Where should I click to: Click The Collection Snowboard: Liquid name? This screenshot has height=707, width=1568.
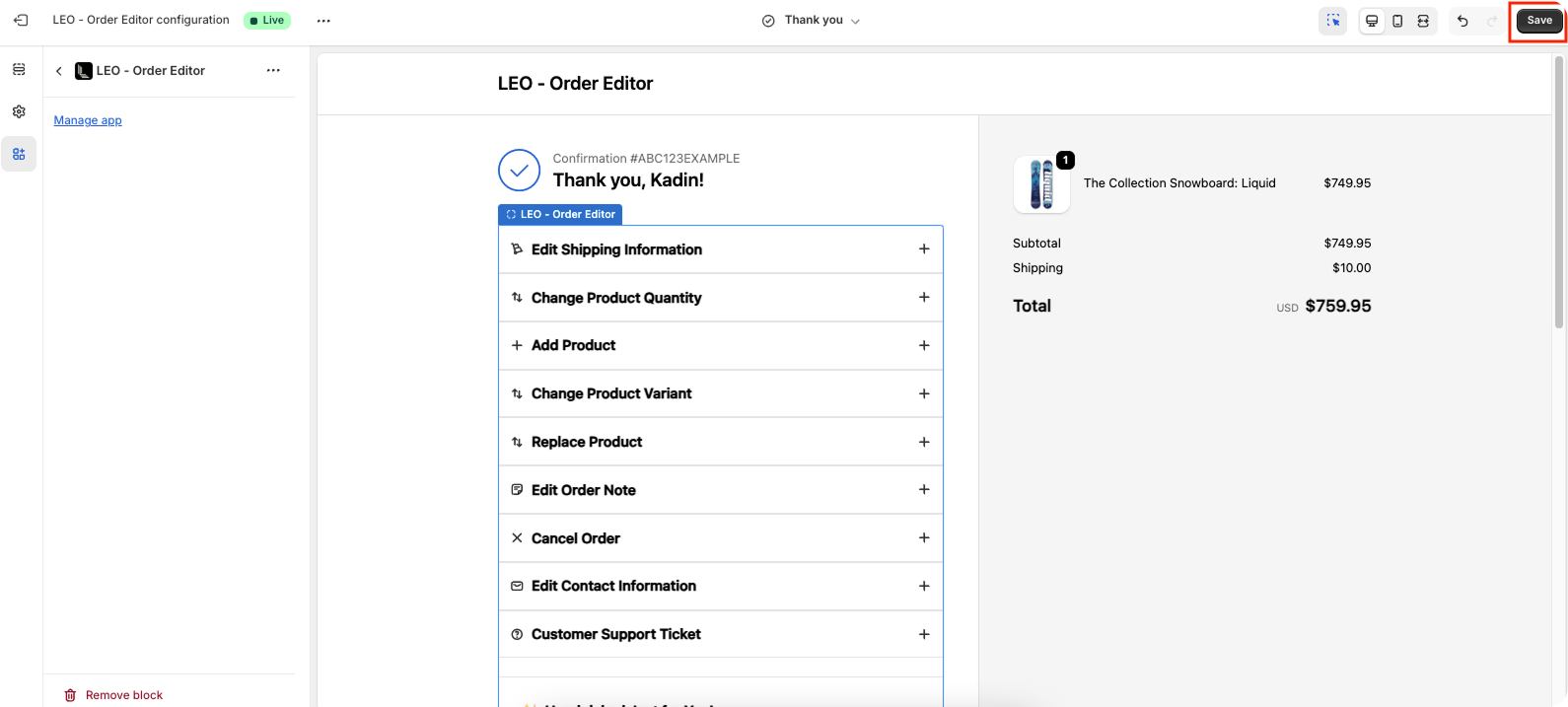1179,183
